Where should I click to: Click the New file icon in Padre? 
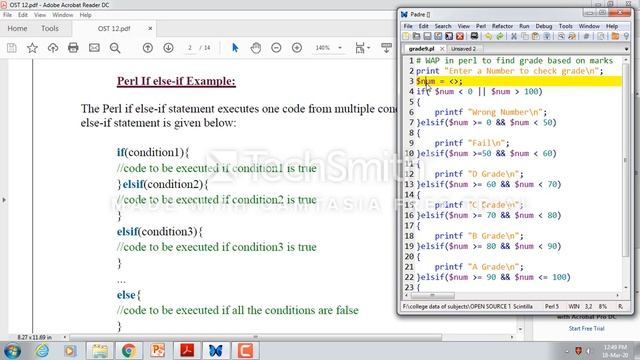406,36
